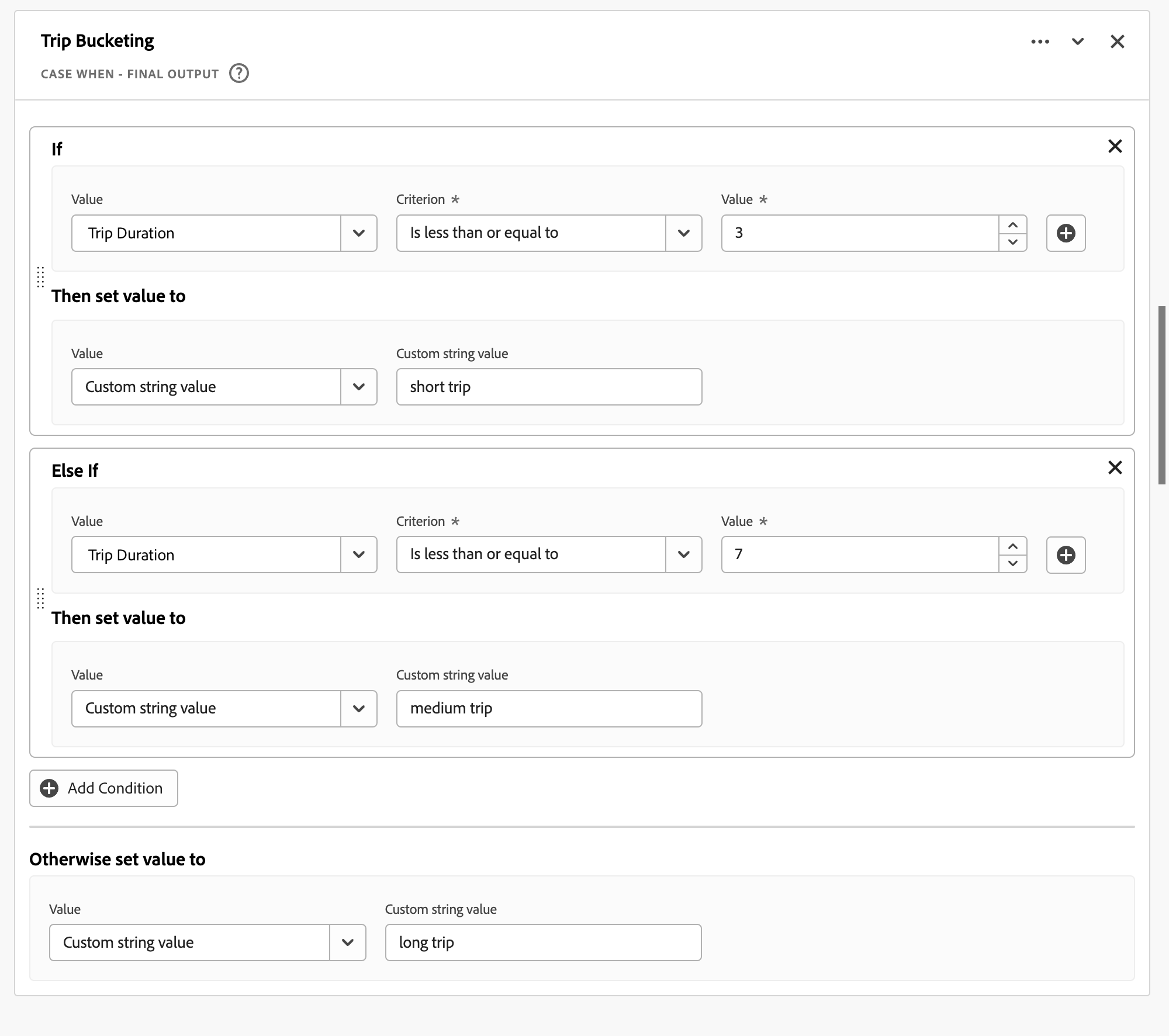Open Custom string value dropdown under Otherwise
Viewport: 1169px width, 1036px height.
(347, 942)
